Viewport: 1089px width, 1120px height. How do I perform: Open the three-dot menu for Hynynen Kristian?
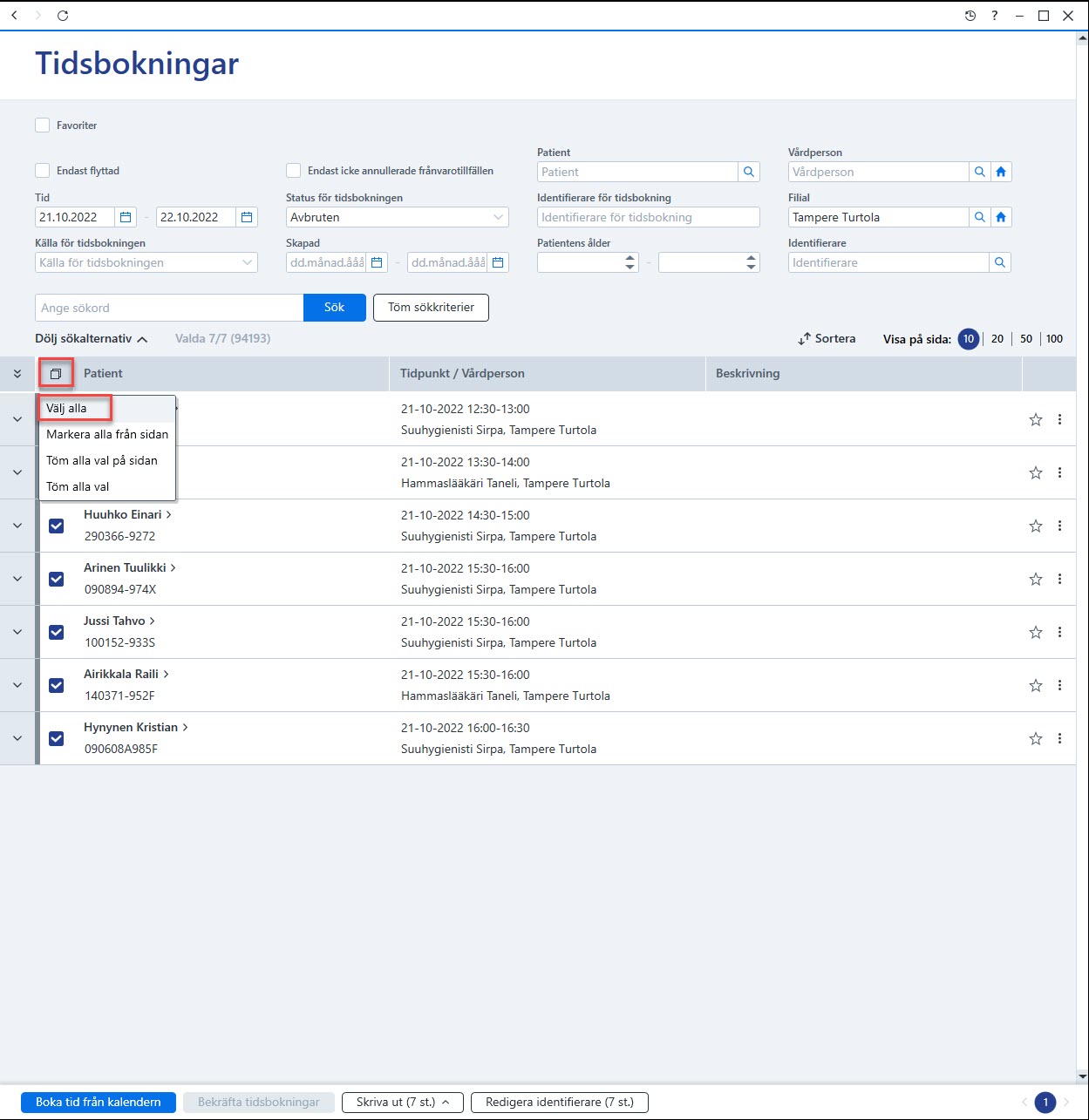point(1059,738)
